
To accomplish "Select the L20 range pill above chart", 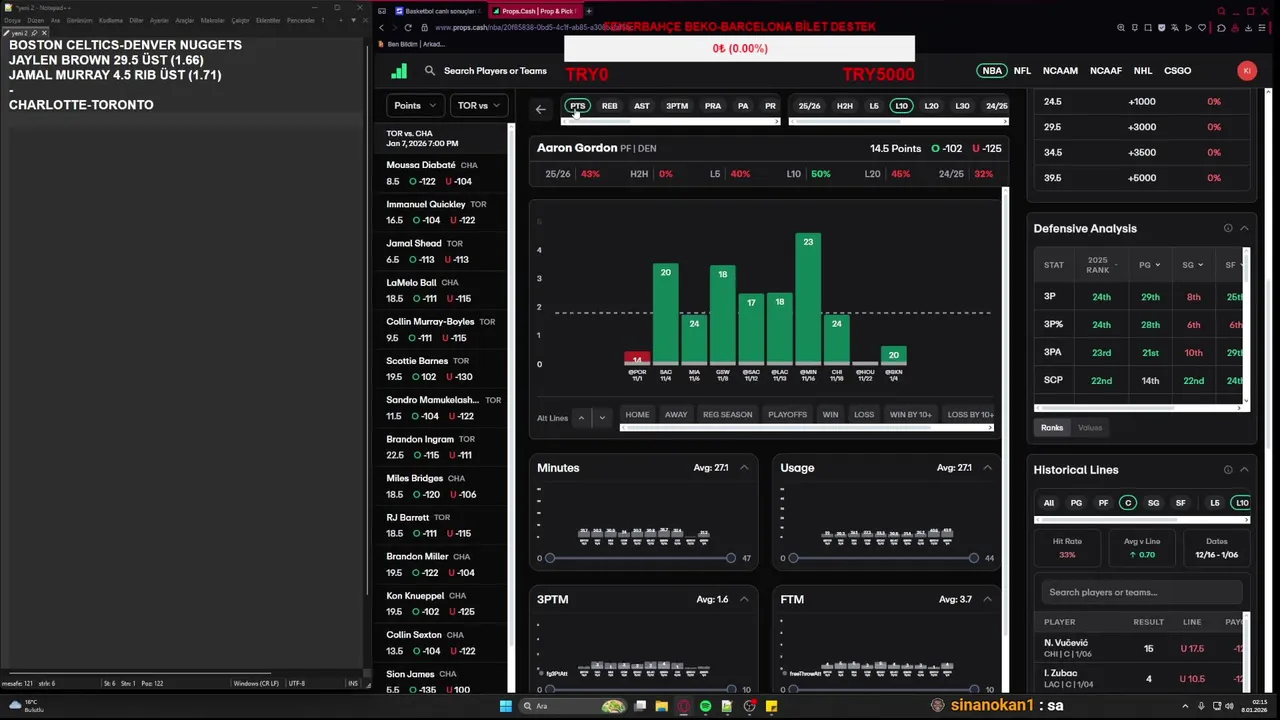I will pyautogui.click(x=931, y=106).
